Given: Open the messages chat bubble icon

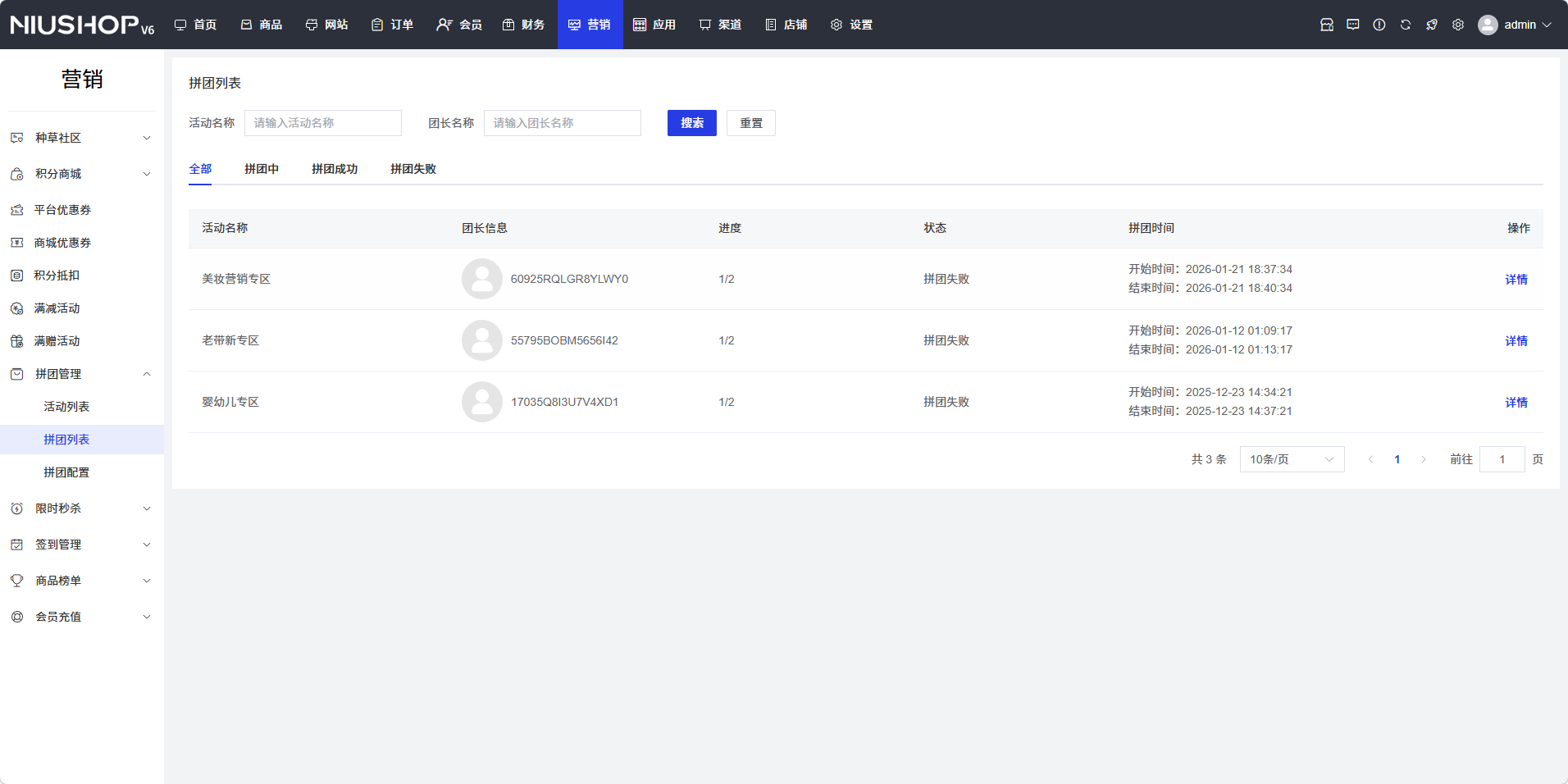Looking at the screenshot, I should (x=1352, y=25).
